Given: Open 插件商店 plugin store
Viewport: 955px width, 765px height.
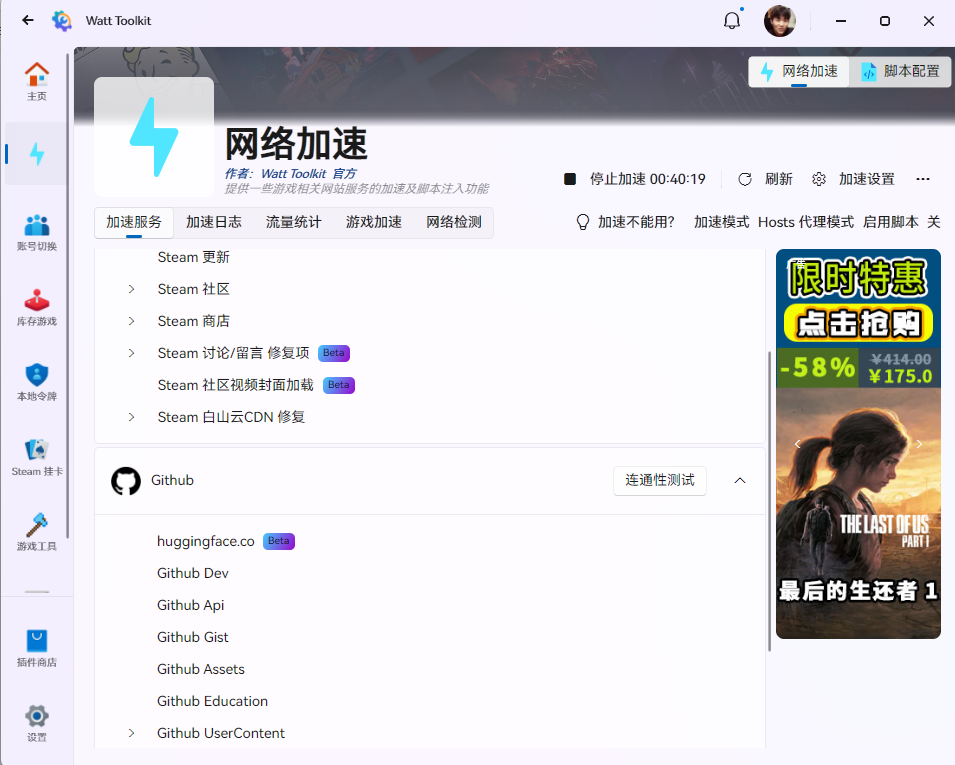Looking at the screenshot, I should [37, 648].
